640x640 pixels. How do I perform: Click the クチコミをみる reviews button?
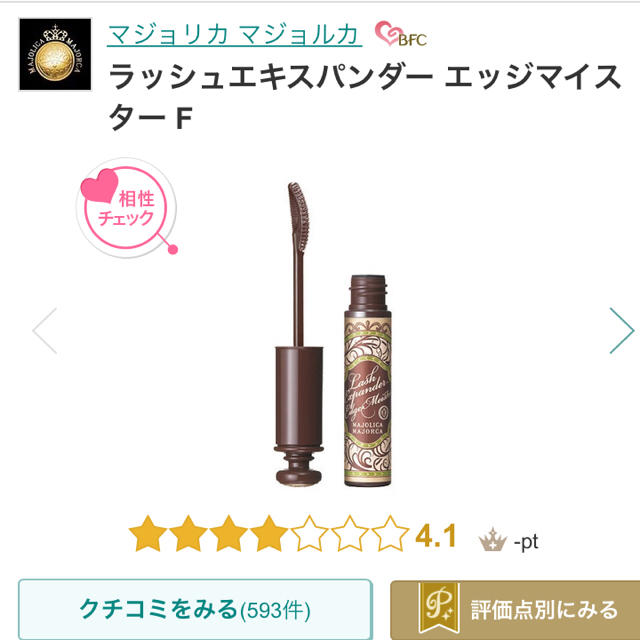point(195,609)
